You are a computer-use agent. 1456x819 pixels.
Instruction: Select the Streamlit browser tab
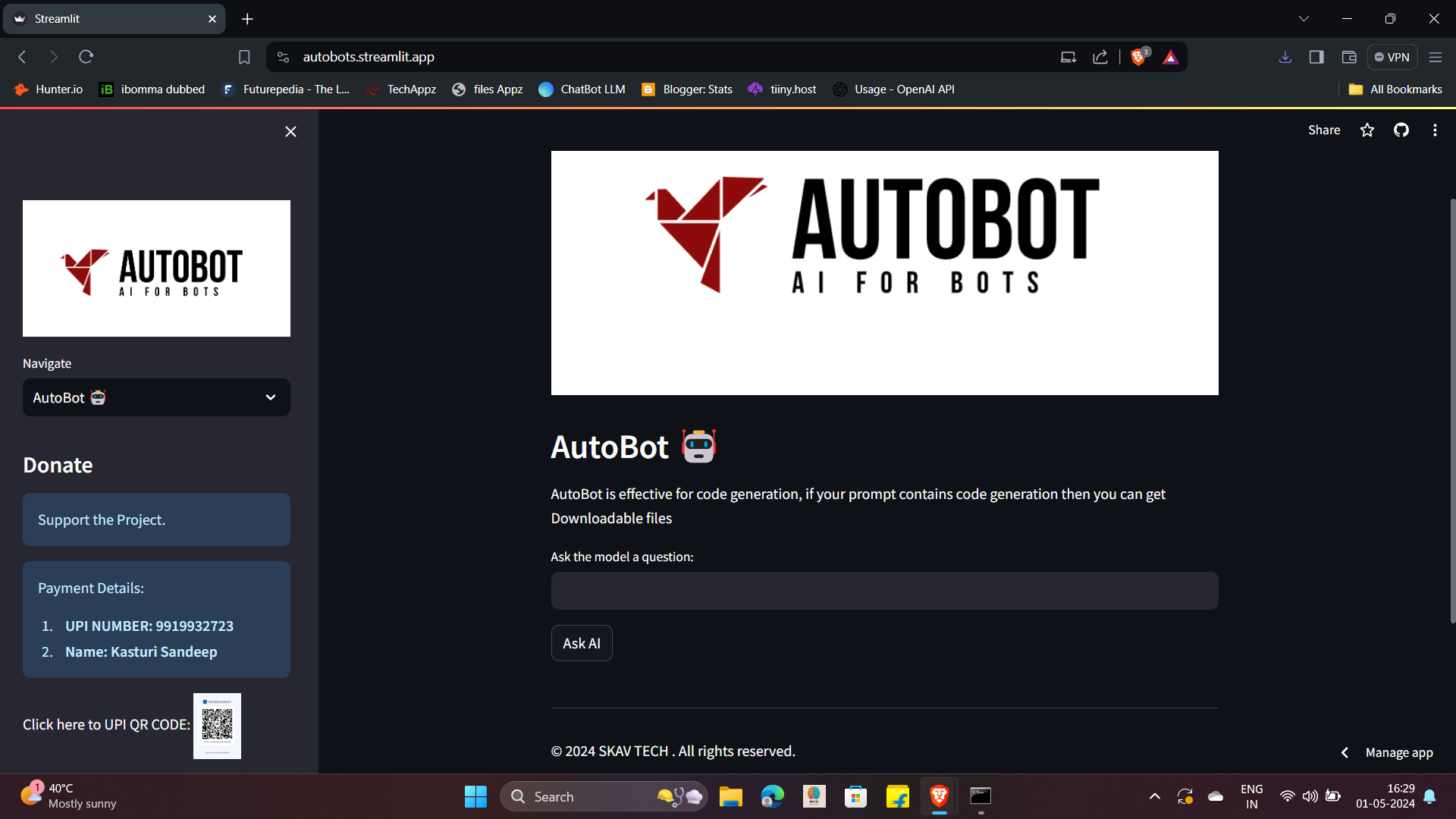click(x=114, y=19)
